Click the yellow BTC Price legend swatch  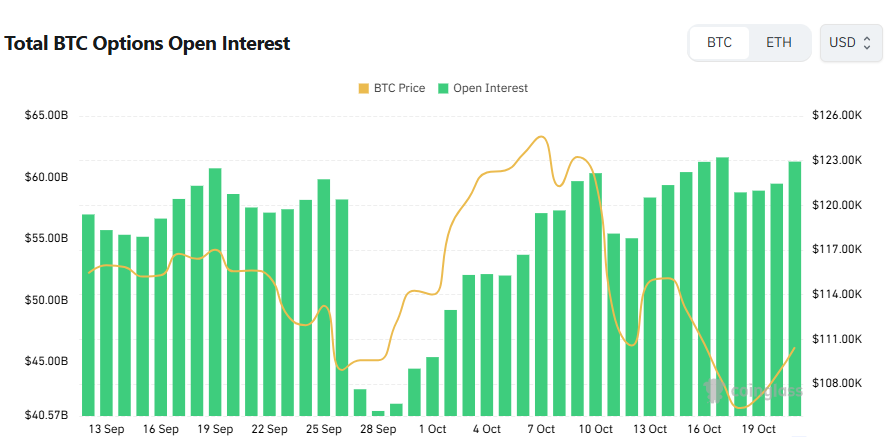363,88
